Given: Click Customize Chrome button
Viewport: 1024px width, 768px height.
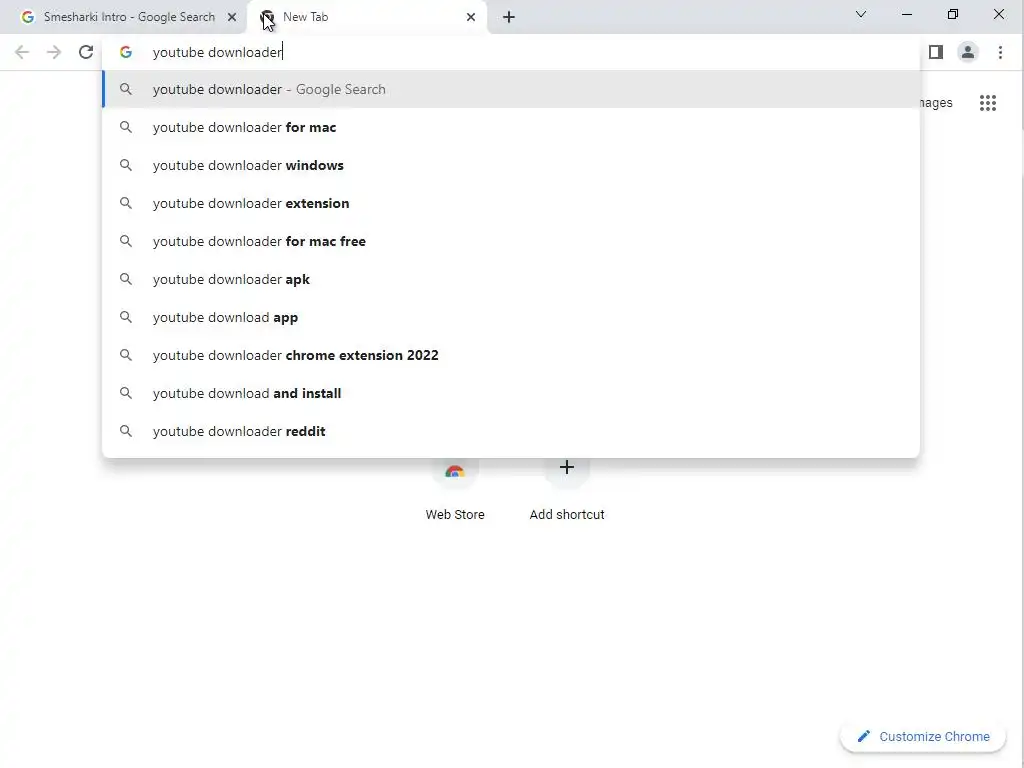Looking at the screenshot, I should pyautogui.click(x=923, y=737).
